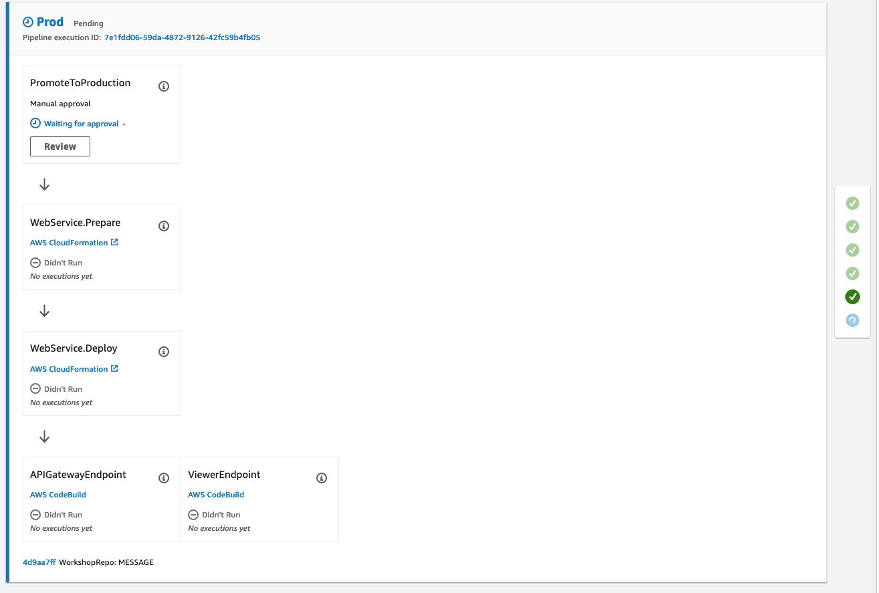Click the Didn't Run icon under APIGatewayEndpoint
This screenshot has width=879, height=593.
36,514
